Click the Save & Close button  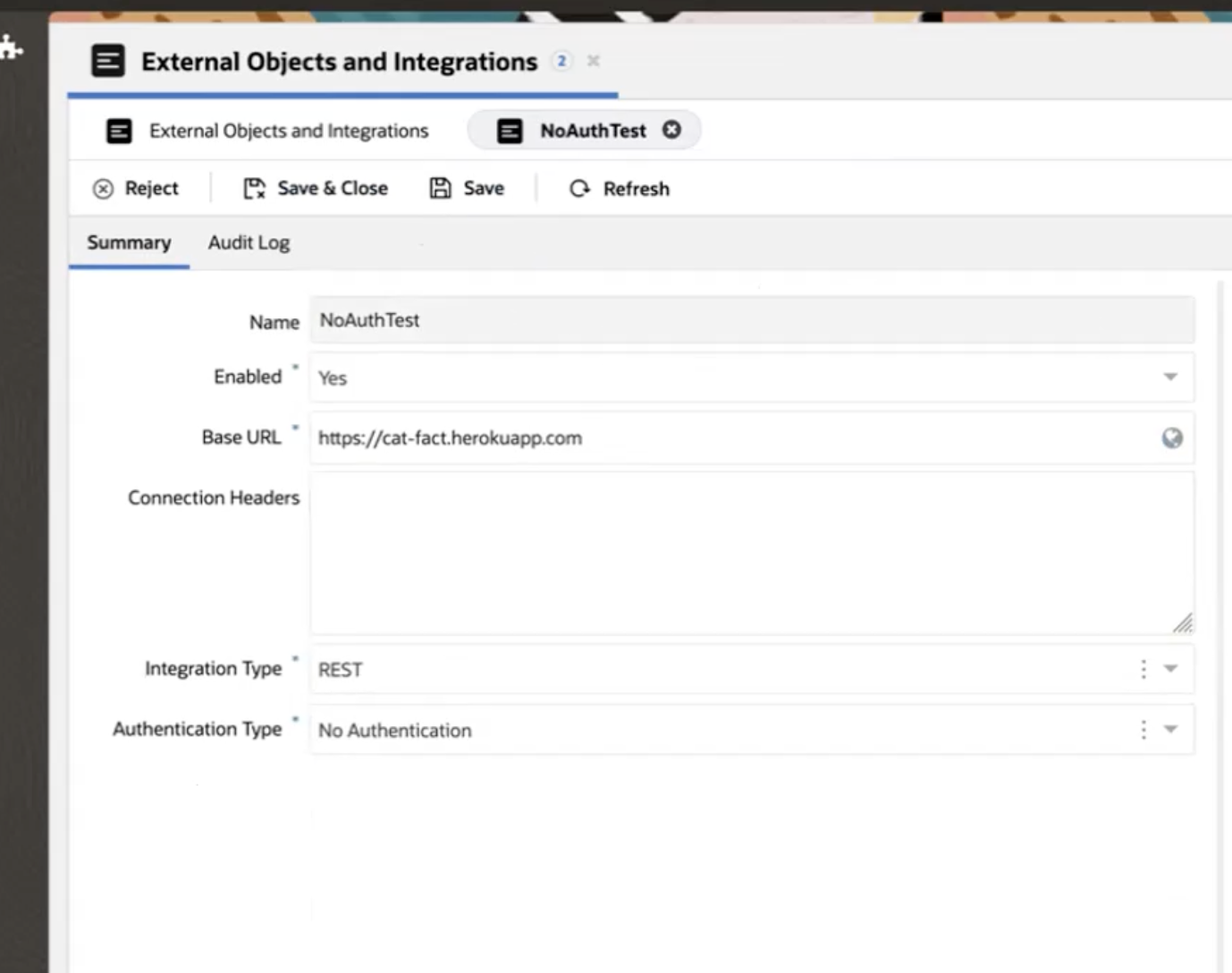(x=332, y=188)
